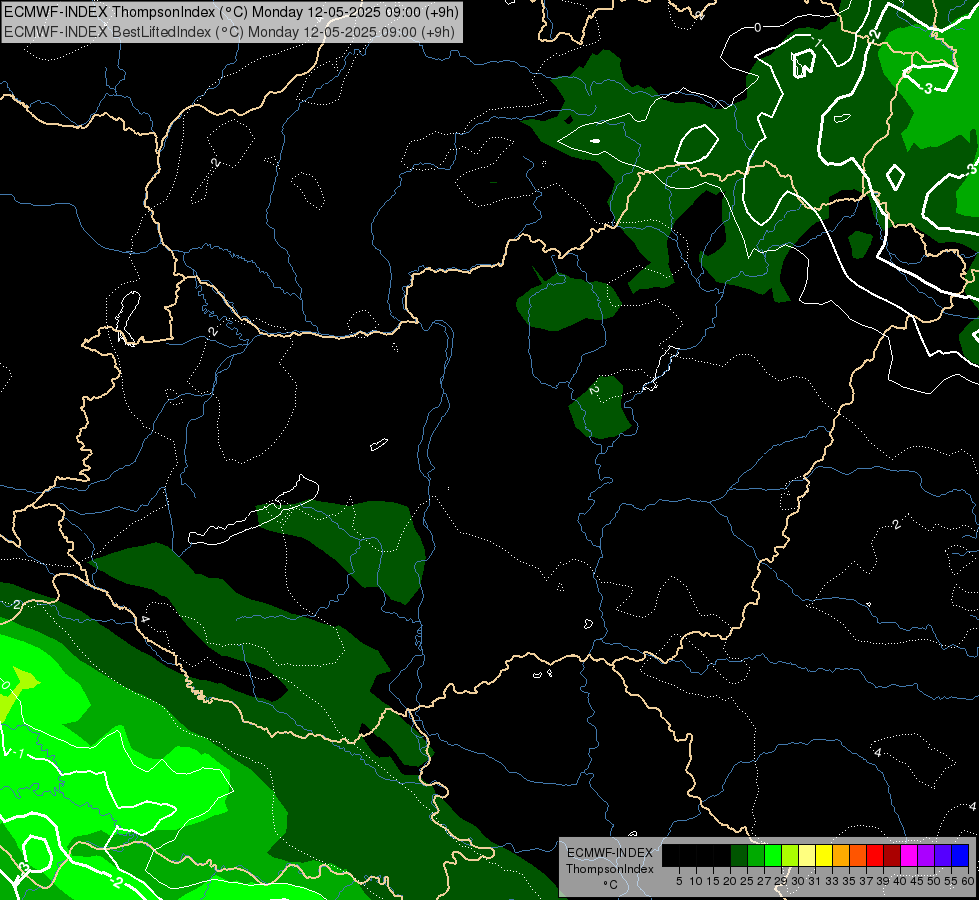Click the legend tick value 40
The image size is (979, 900).
coord(900,881)
